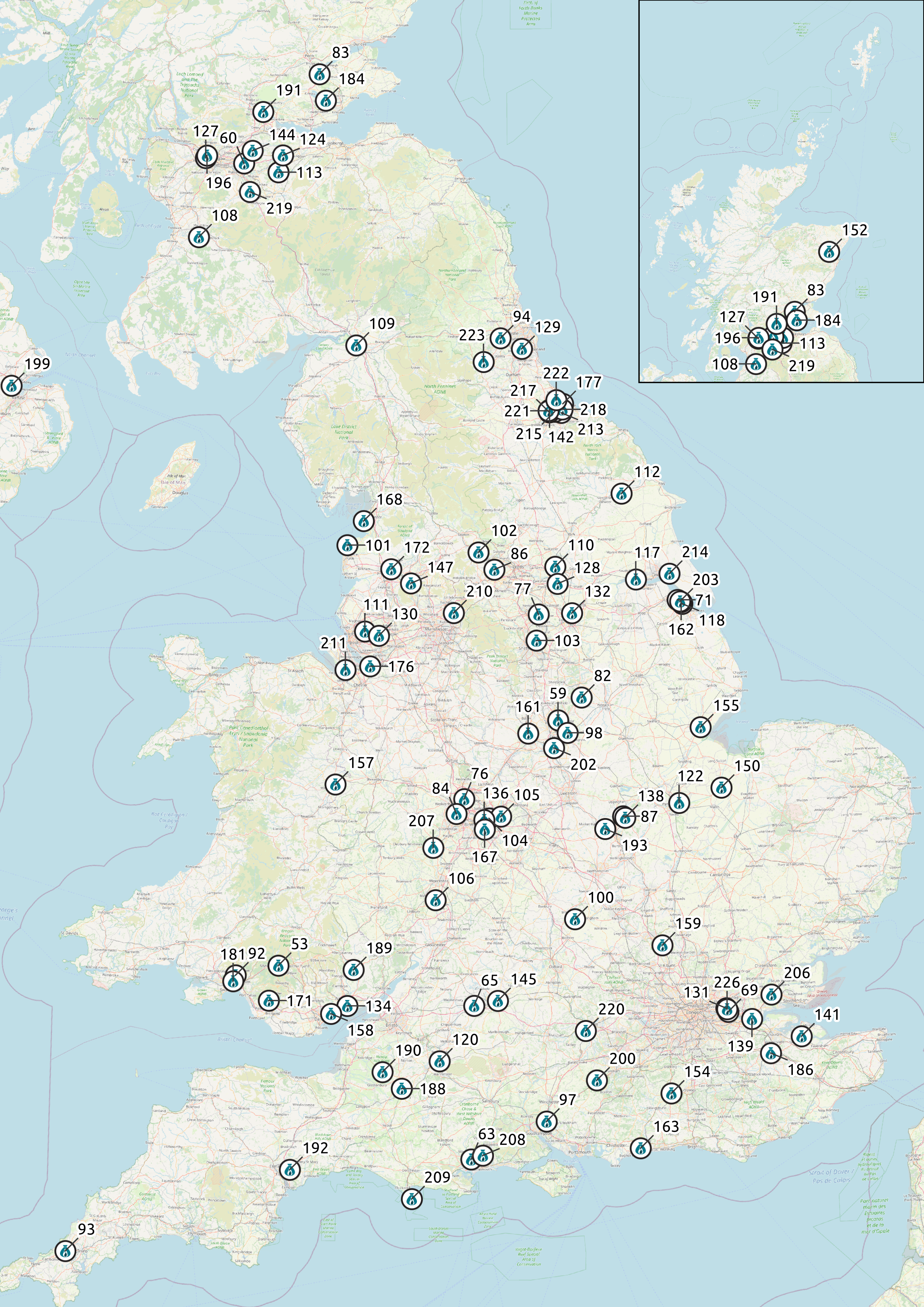Select the marker labeled 101
Screen dimensions: 924x1307
347,545
